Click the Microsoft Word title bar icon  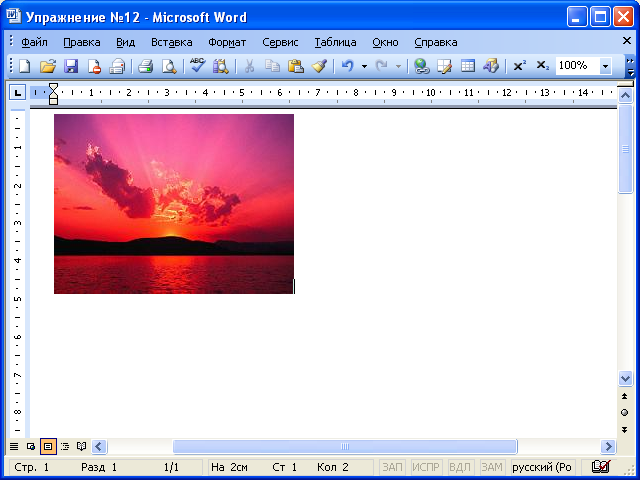tap(13, 16)
